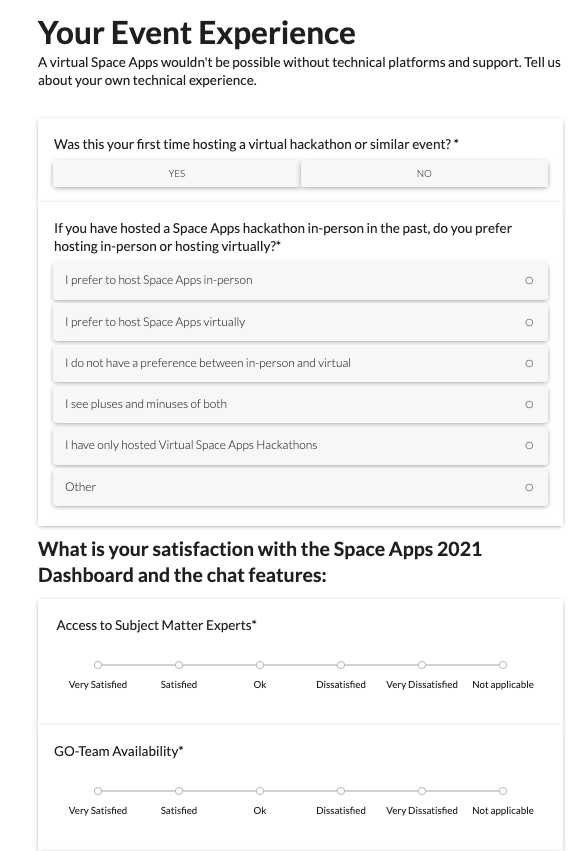This screenshot has height=851, width=579.
Task: Select YES for first time hosting
Action: (x=176, y=174)
